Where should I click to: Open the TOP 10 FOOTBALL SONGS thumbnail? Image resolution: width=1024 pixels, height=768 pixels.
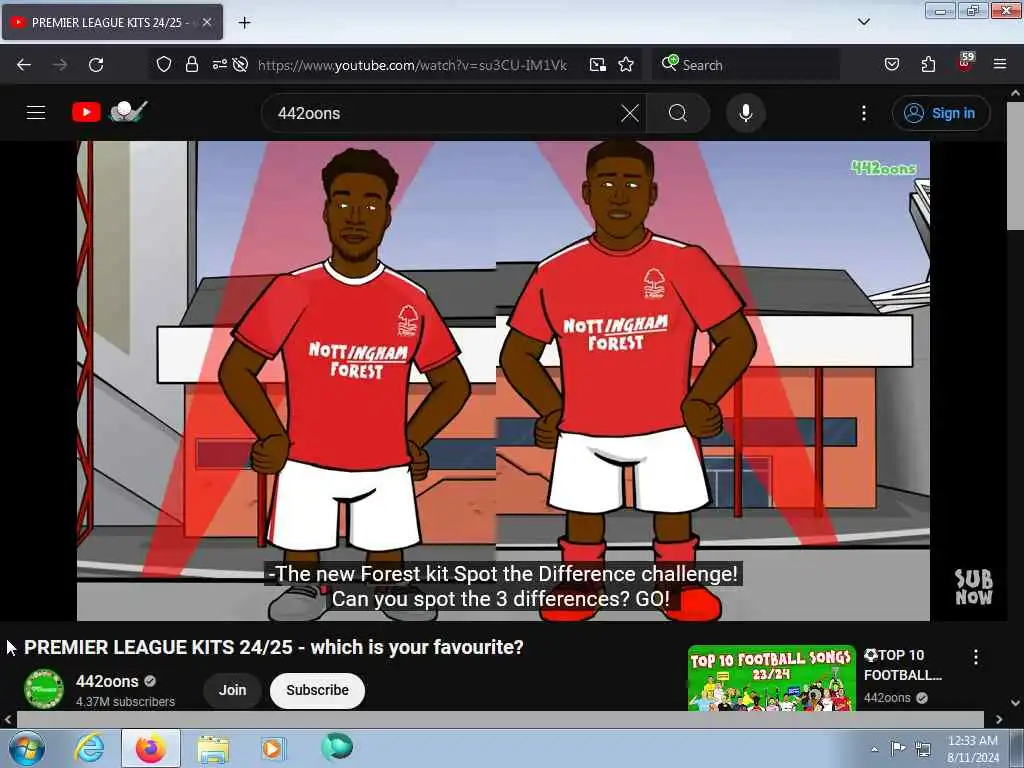coord(772,679)
